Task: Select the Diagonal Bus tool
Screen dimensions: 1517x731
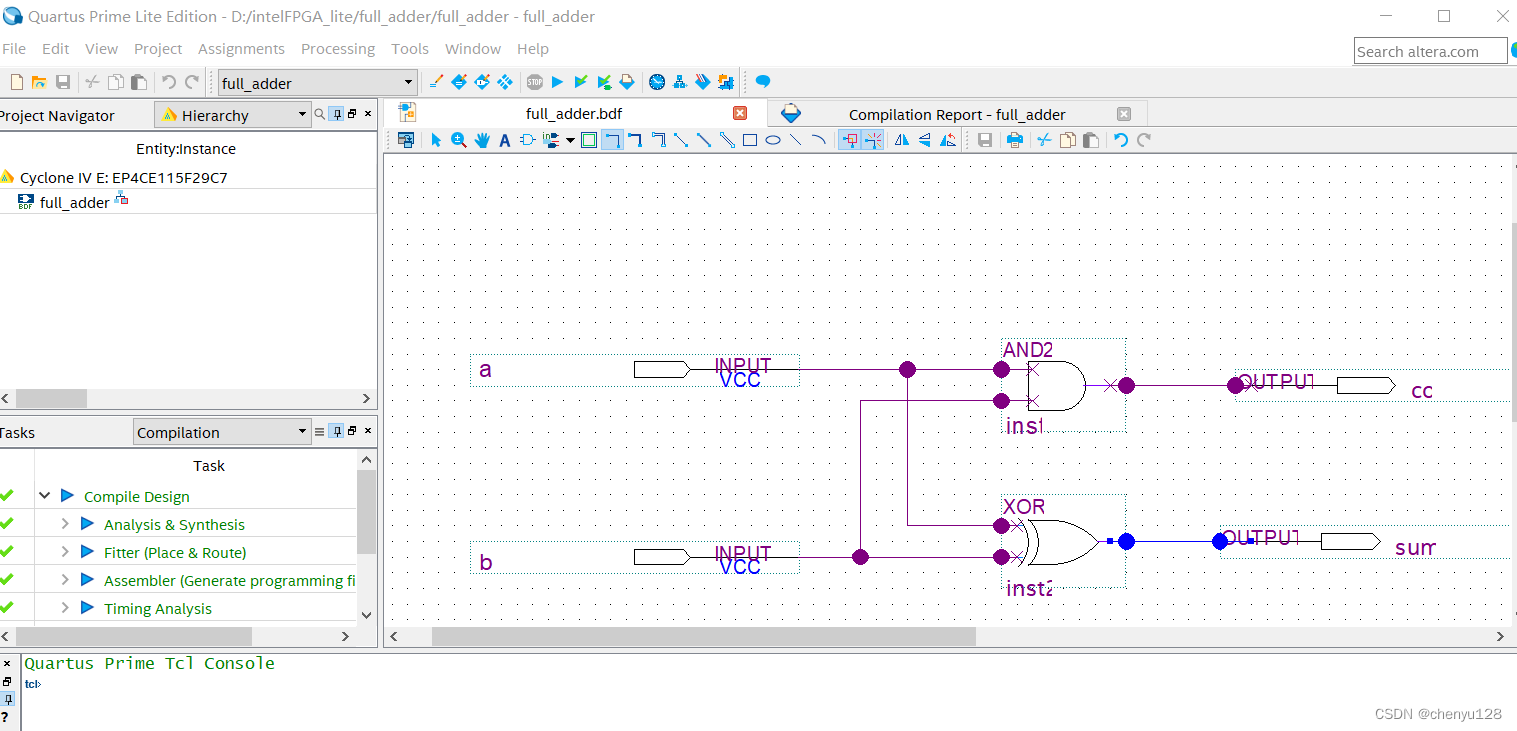Action: (704, 140)
